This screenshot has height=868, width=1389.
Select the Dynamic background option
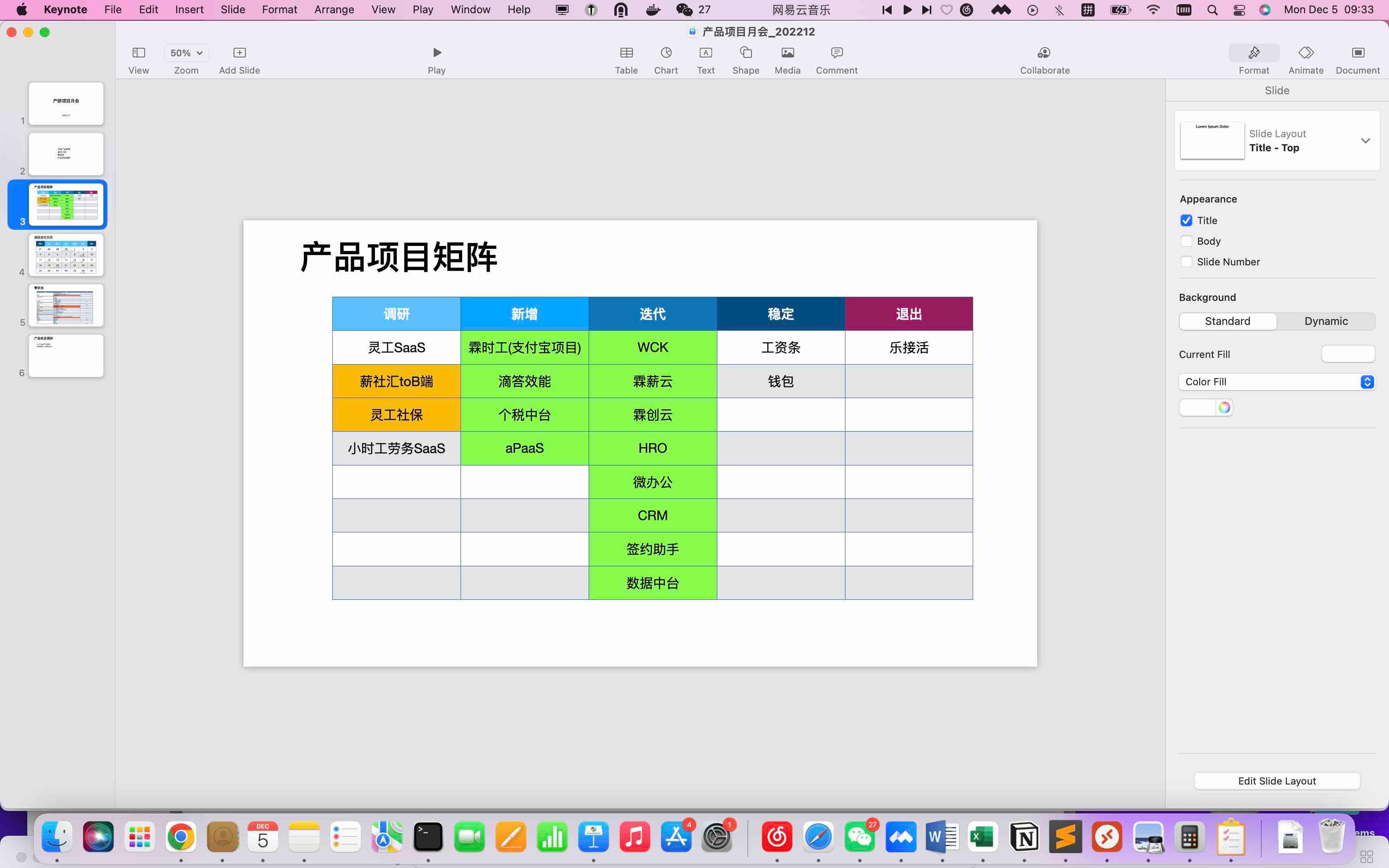1325,322
